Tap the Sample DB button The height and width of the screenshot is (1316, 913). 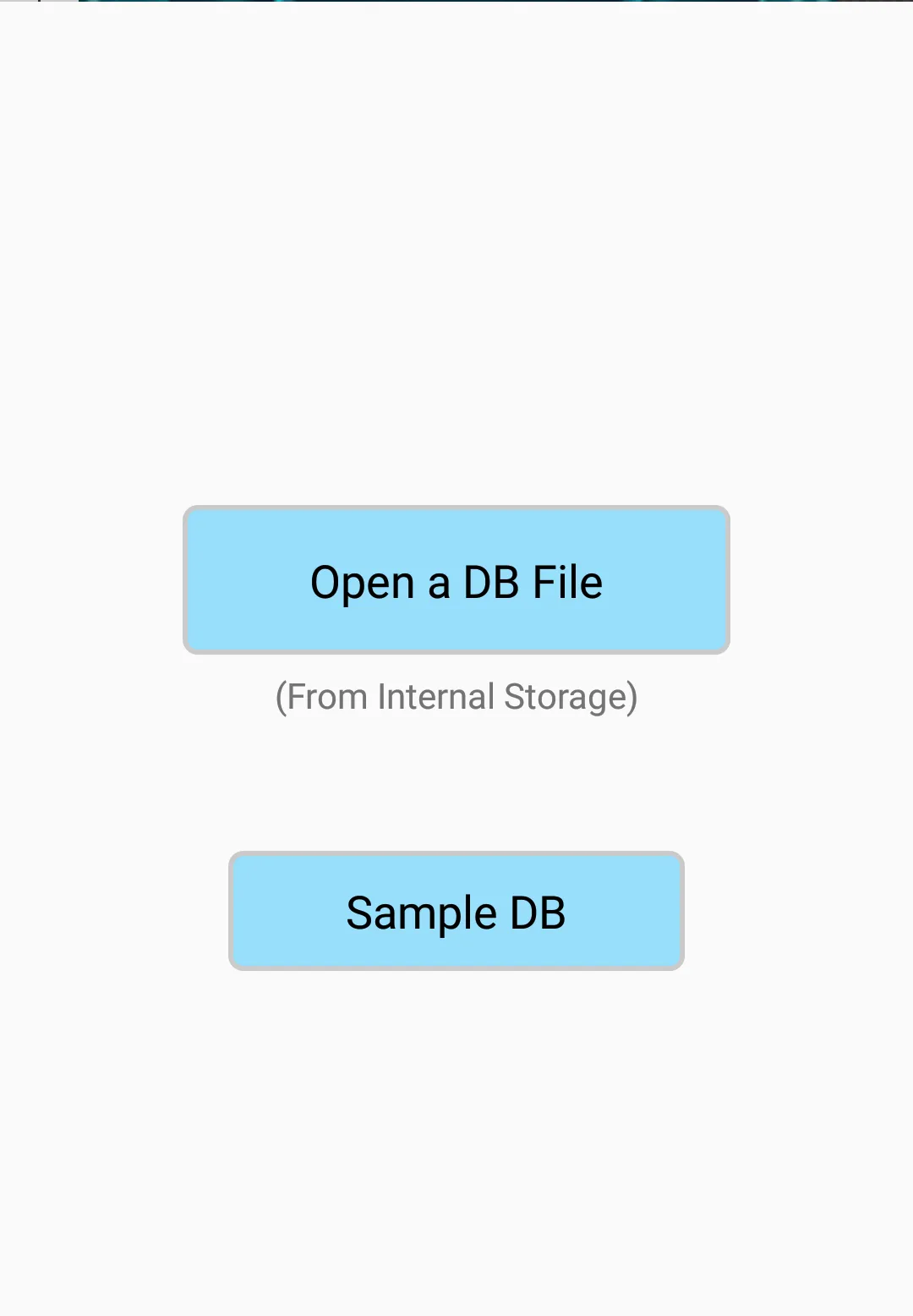(x=456, y=911)
